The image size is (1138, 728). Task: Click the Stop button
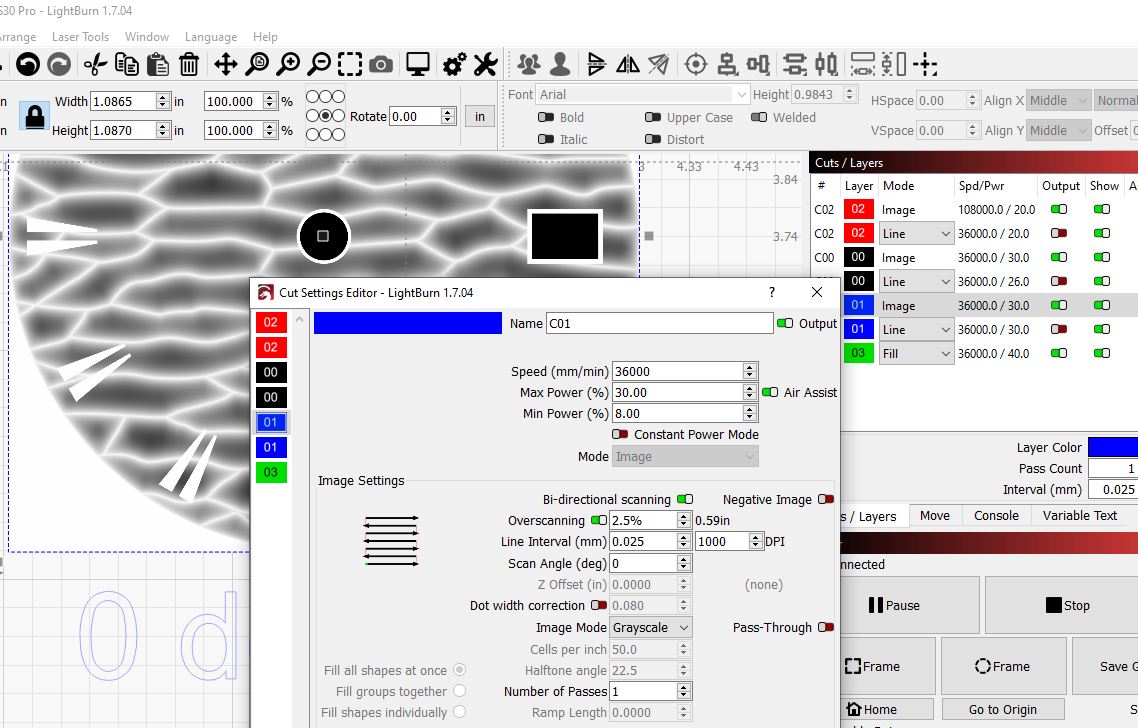[x=1067, y=605]
